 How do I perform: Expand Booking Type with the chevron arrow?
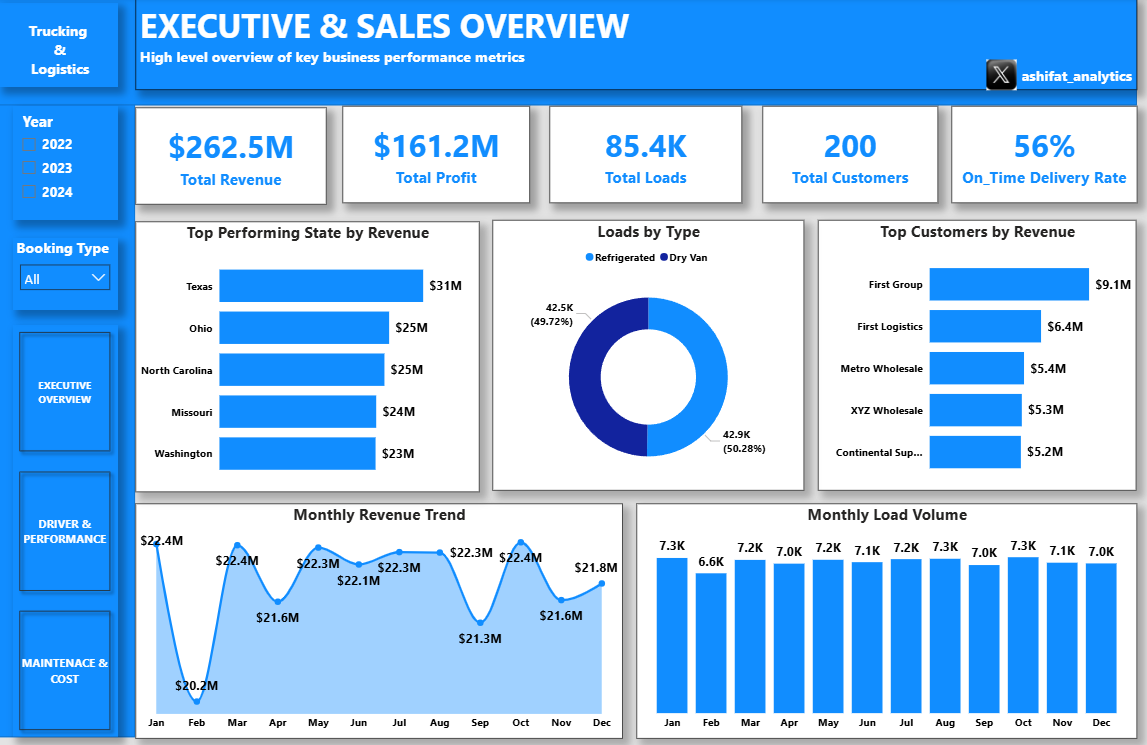coord(98,277)
